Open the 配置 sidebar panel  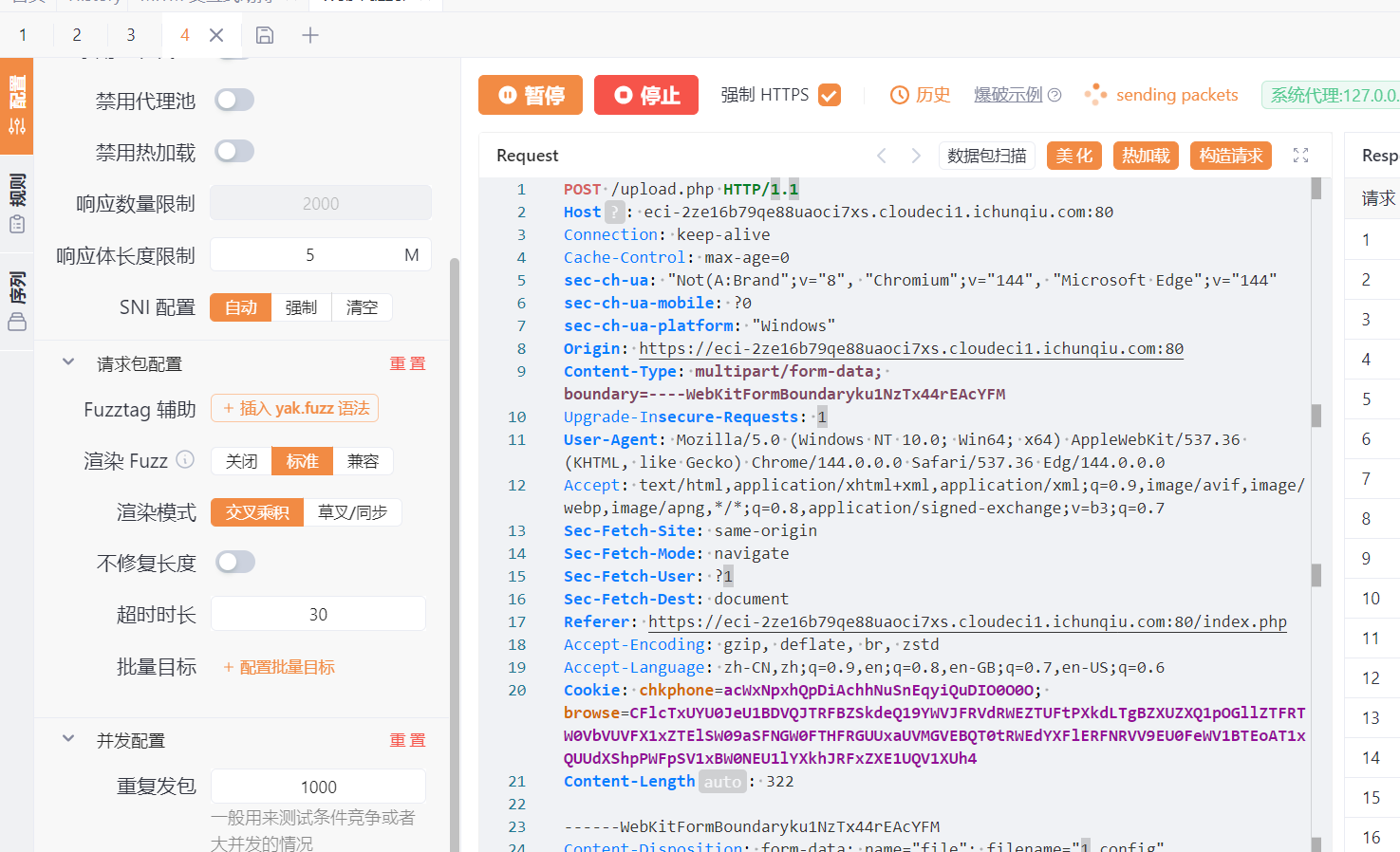coord(17,105)
